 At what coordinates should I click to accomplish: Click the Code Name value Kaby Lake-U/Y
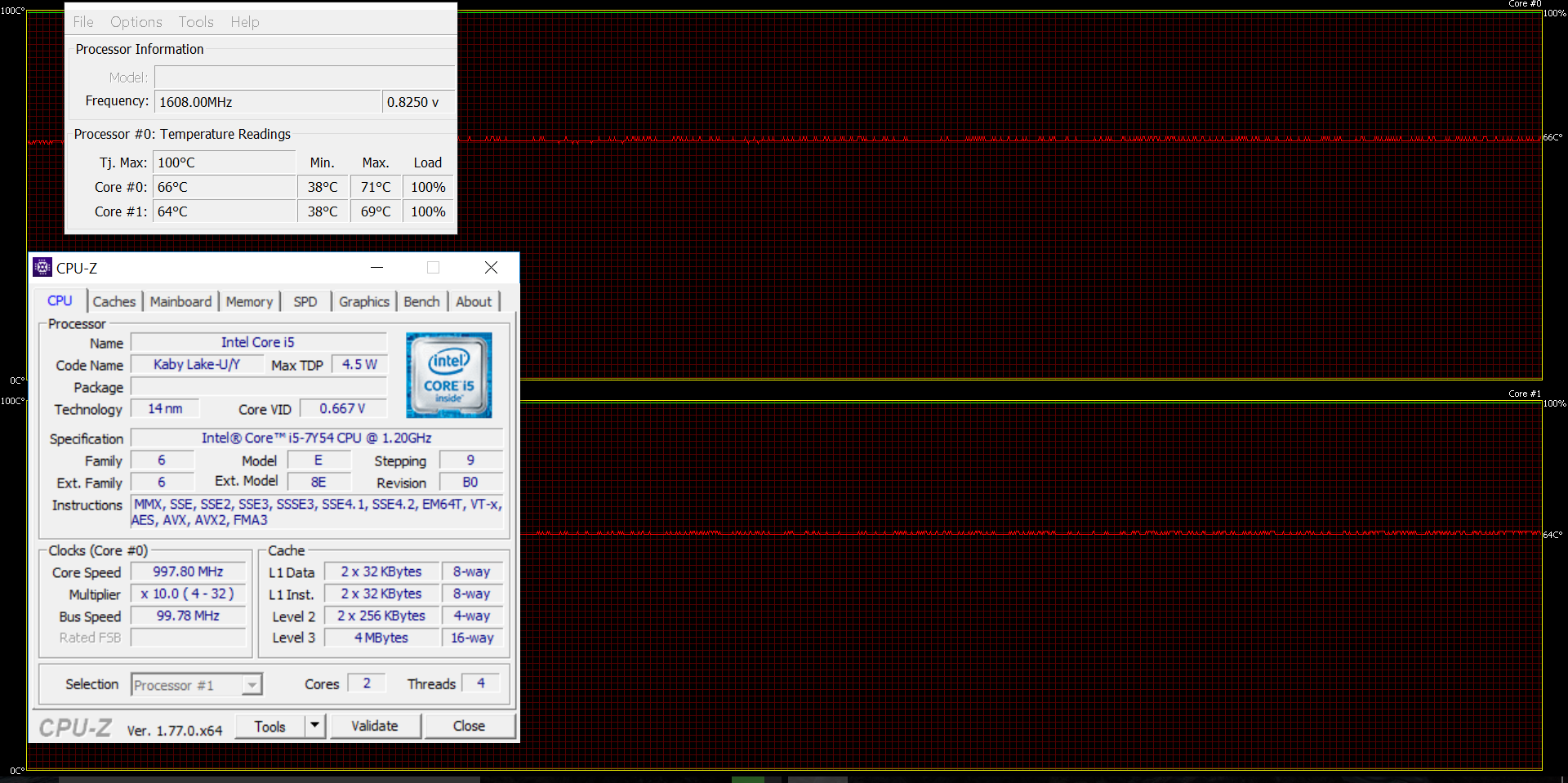(197, 364)
